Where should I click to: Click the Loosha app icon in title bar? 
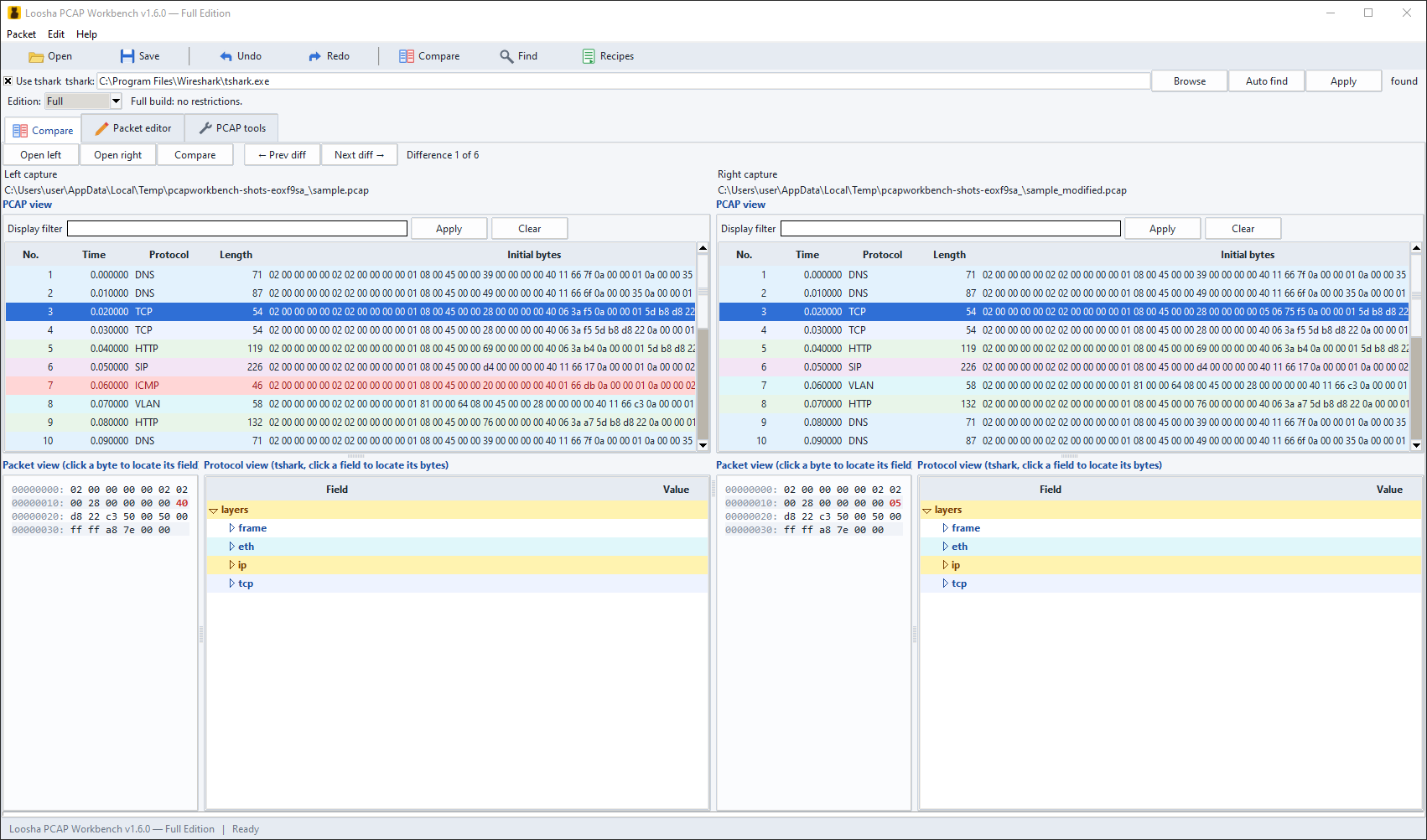pos(14,13)
